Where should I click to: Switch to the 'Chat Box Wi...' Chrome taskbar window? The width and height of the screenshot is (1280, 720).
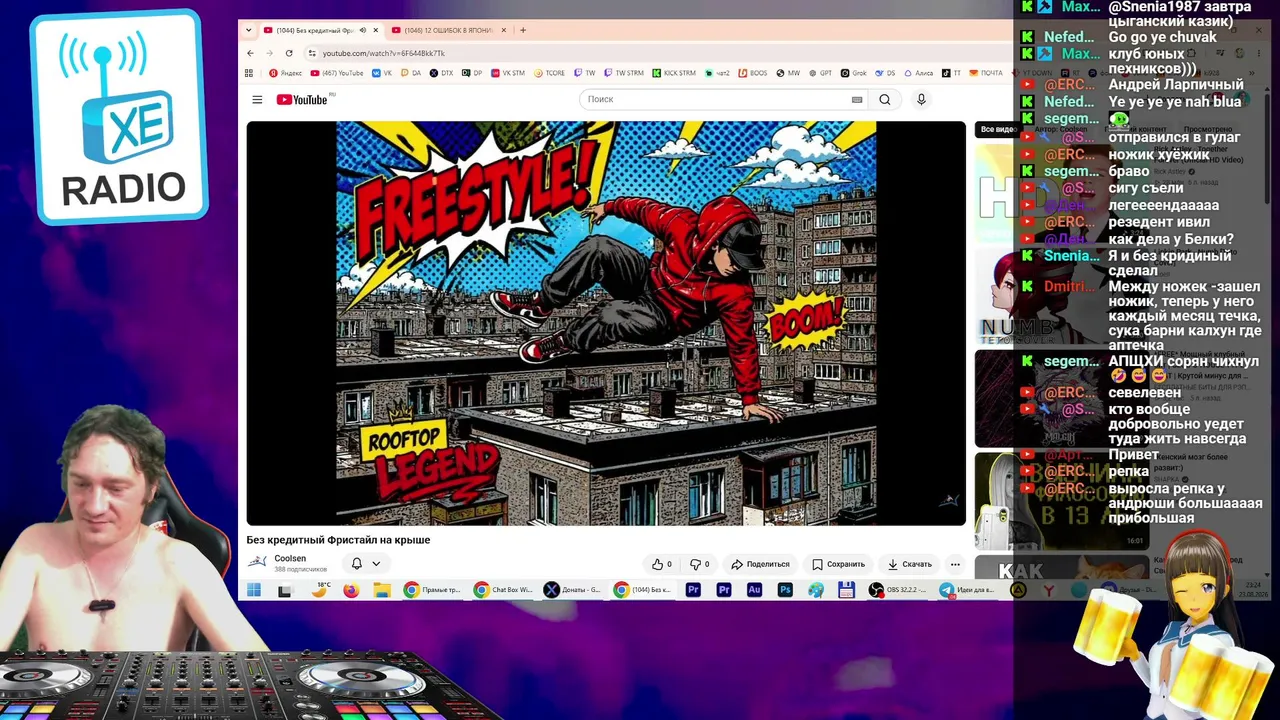(x=505, y=590)
